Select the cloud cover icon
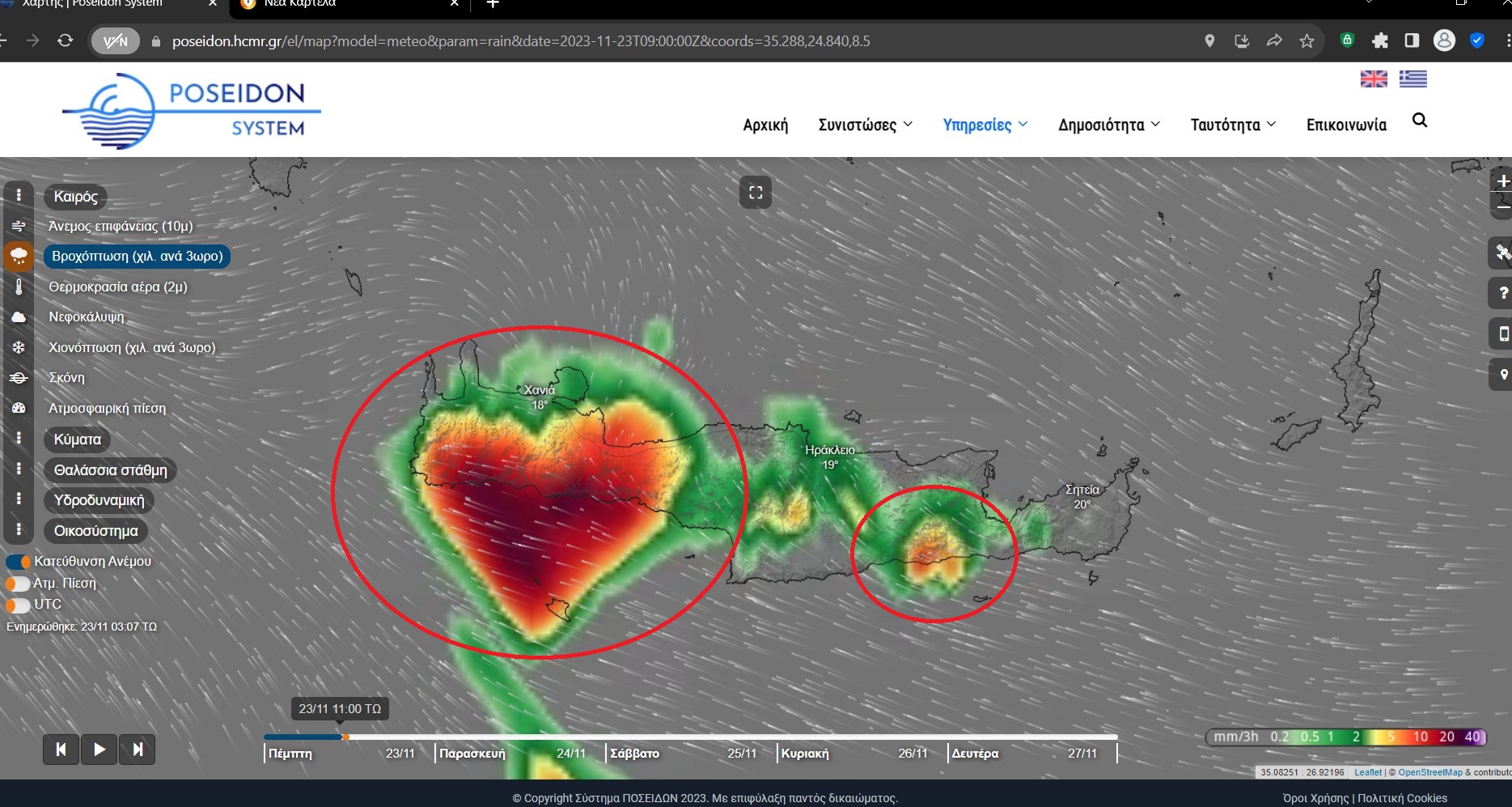The width and height of the screenshot is (1512, 807). pos(19,317)
